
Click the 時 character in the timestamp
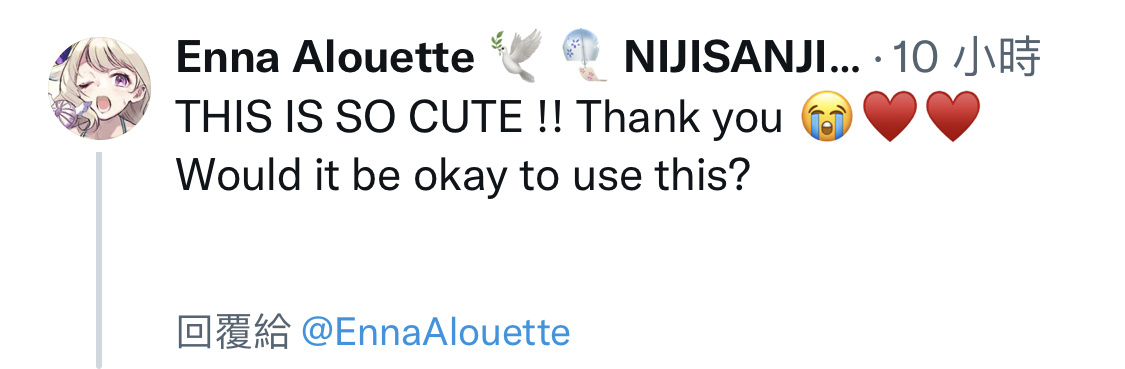[1020, 57]
